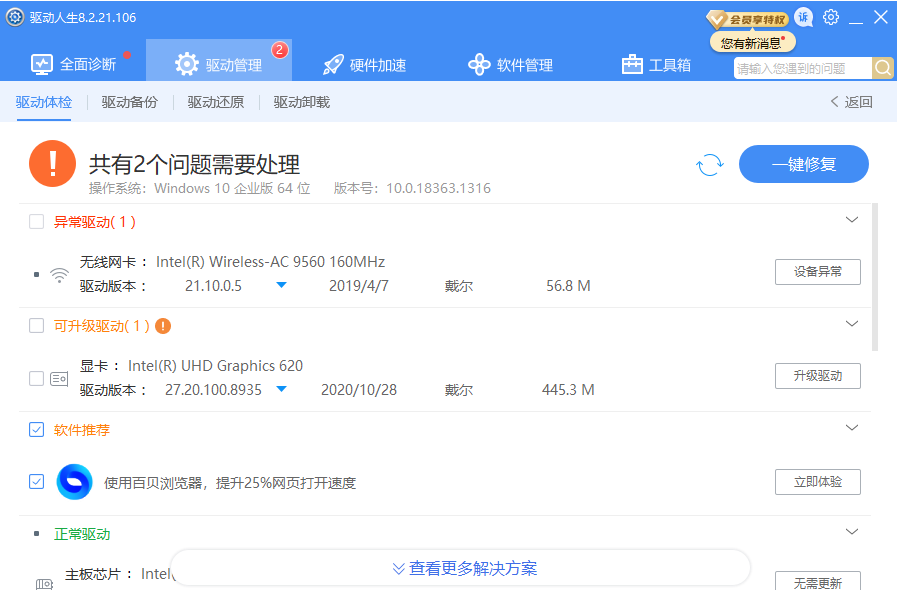Open the 工具箱 tab
897x600 pixels.
pyautogui.click(x=656, y=65)
